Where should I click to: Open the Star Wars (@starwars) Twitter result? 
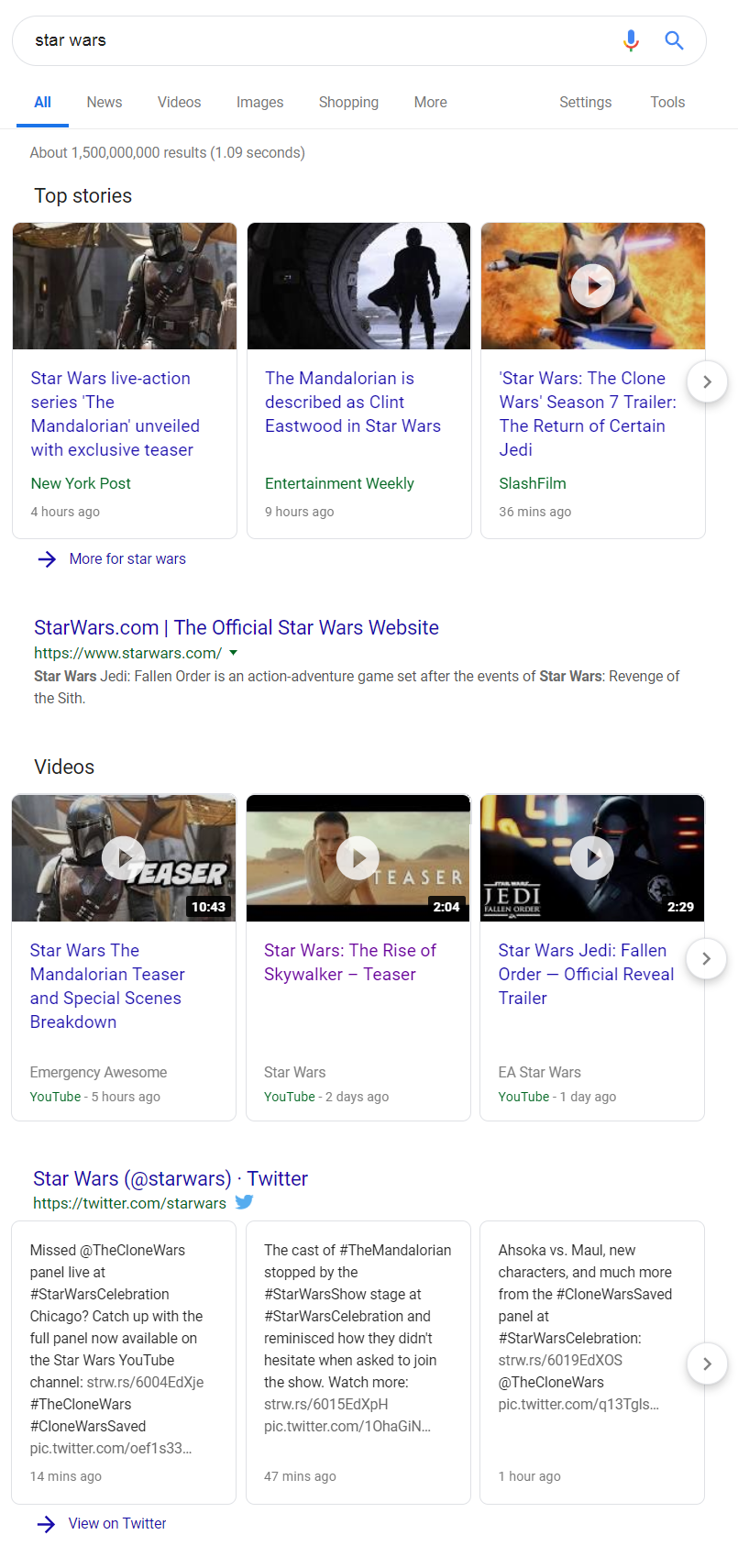pyautogui.click(x=171, y=1178)
